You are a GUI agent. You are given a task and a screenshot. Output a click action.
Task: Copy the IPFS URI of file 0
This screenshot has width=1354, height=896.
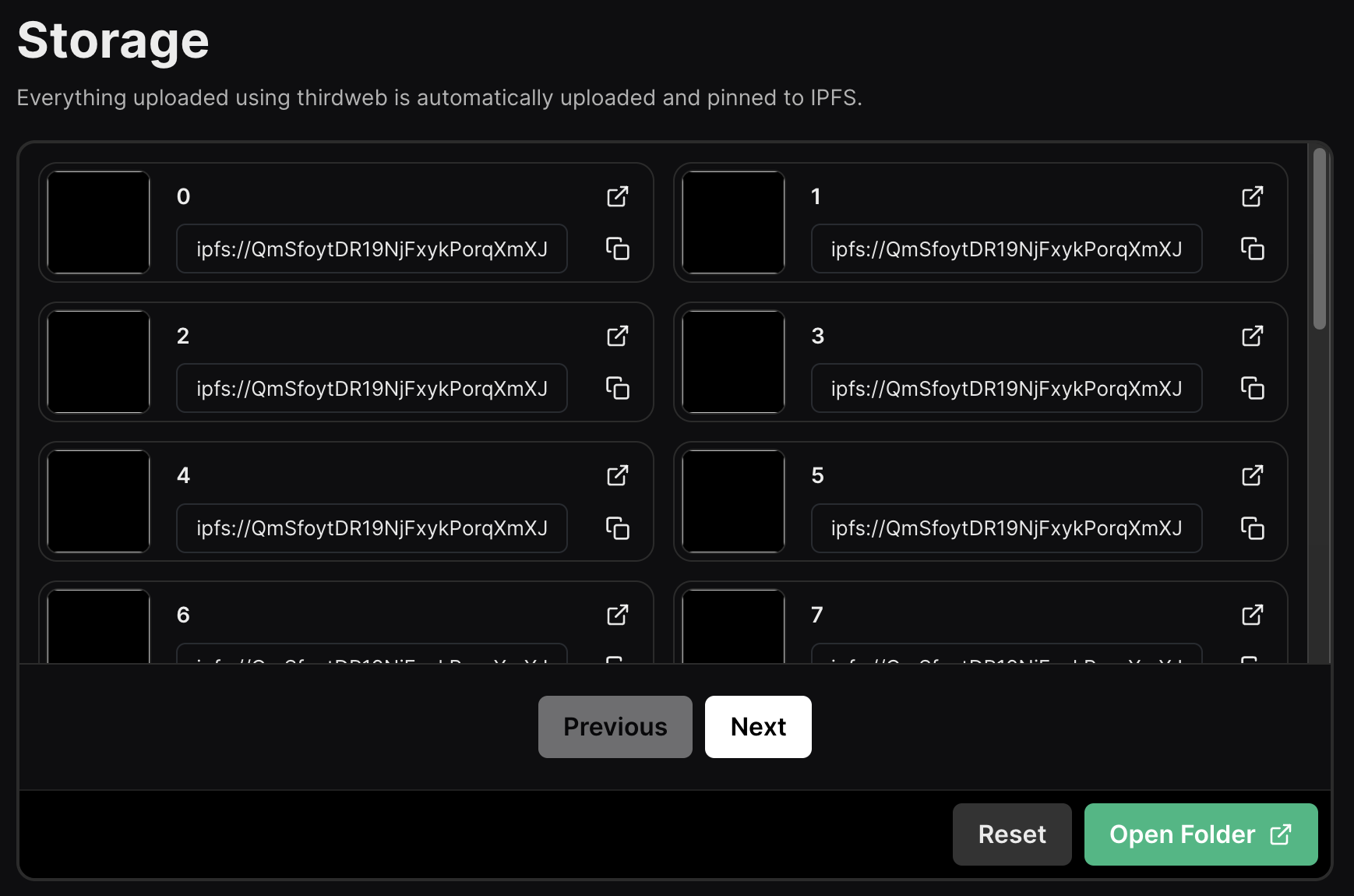[x=618, y=249]
